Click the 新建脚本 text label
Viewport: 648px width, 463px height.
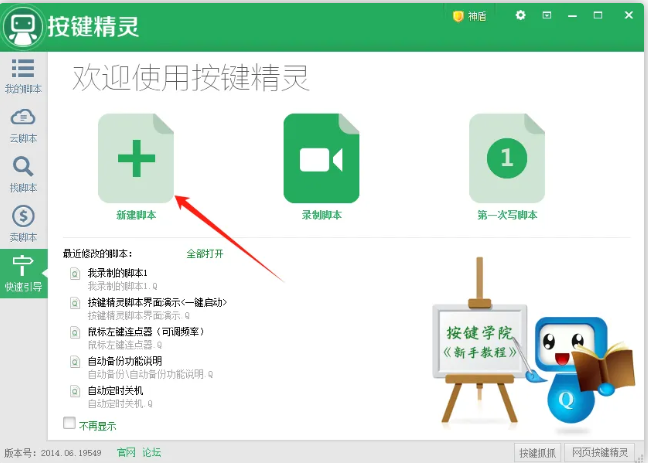point(136,215)
